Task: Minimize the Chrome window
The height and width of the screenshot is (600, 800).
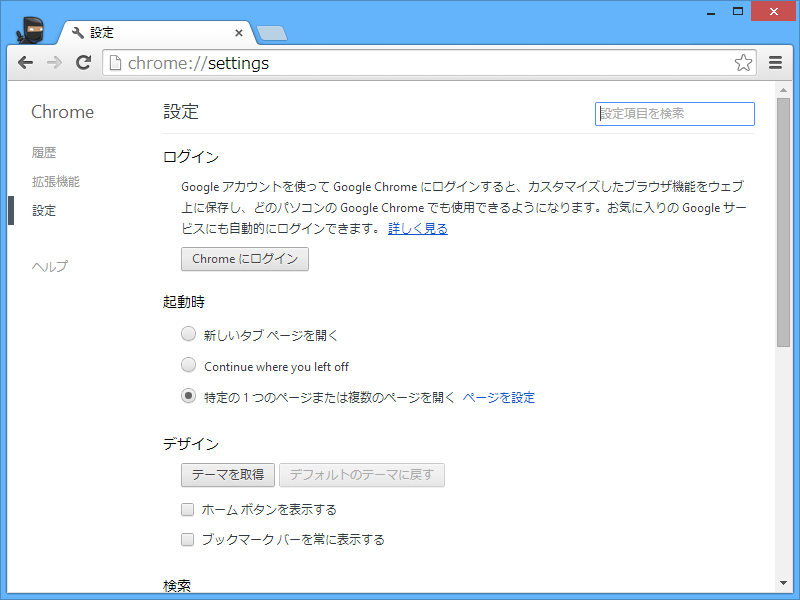Action: click(x=711, y=12)
